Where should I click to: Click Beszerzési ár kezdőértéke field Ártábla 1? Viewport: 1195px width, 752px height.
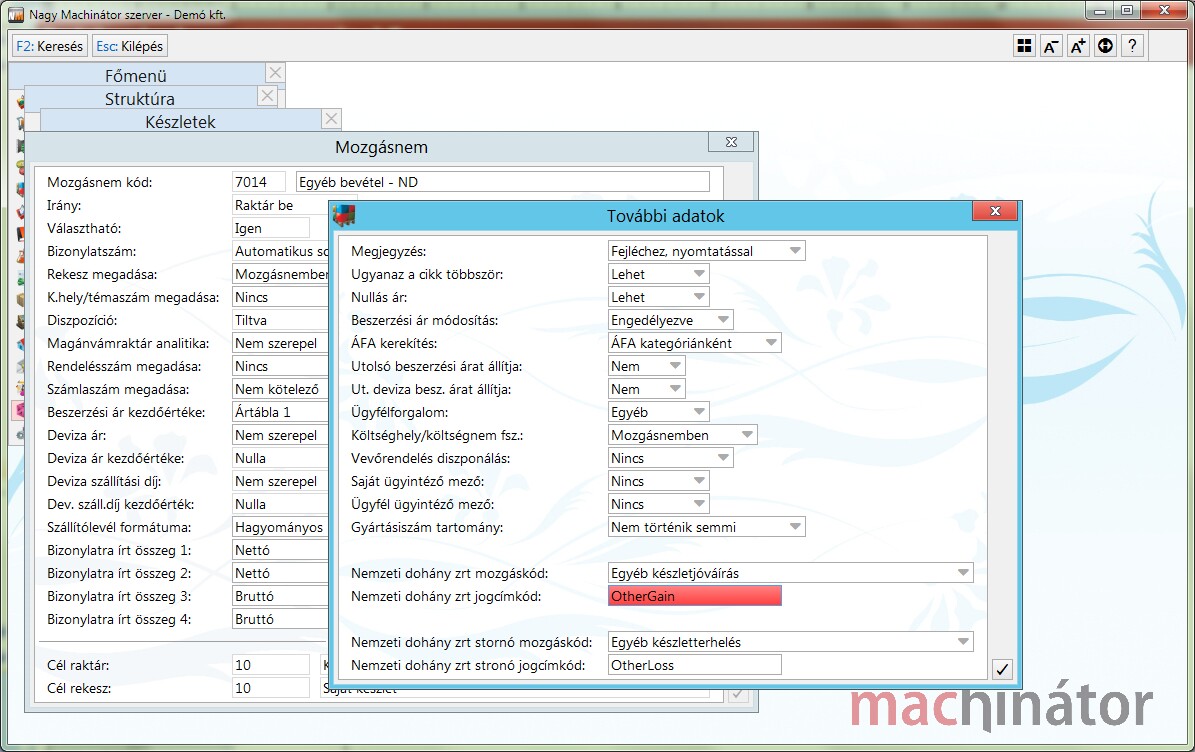tap(280, 412)
